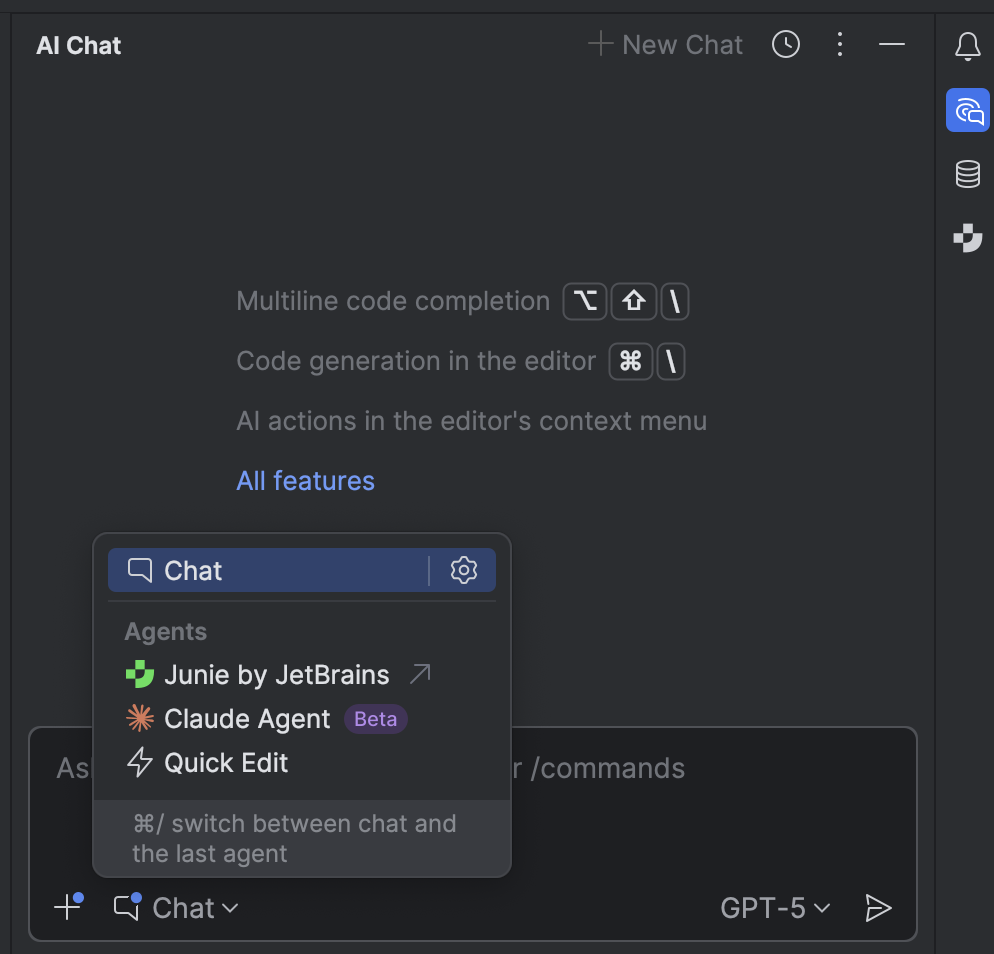This screenshot has height=954, width=994.
Task: Start a New Chat
Action: (665, 45)
